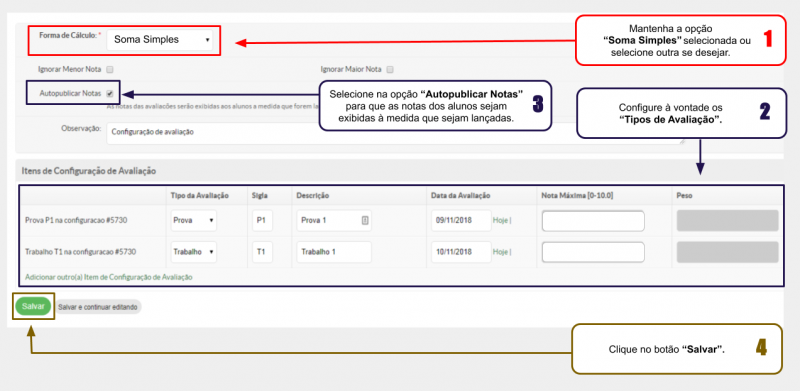
Task: Open the Trabalho type dropdown
Action: (194, 252)
